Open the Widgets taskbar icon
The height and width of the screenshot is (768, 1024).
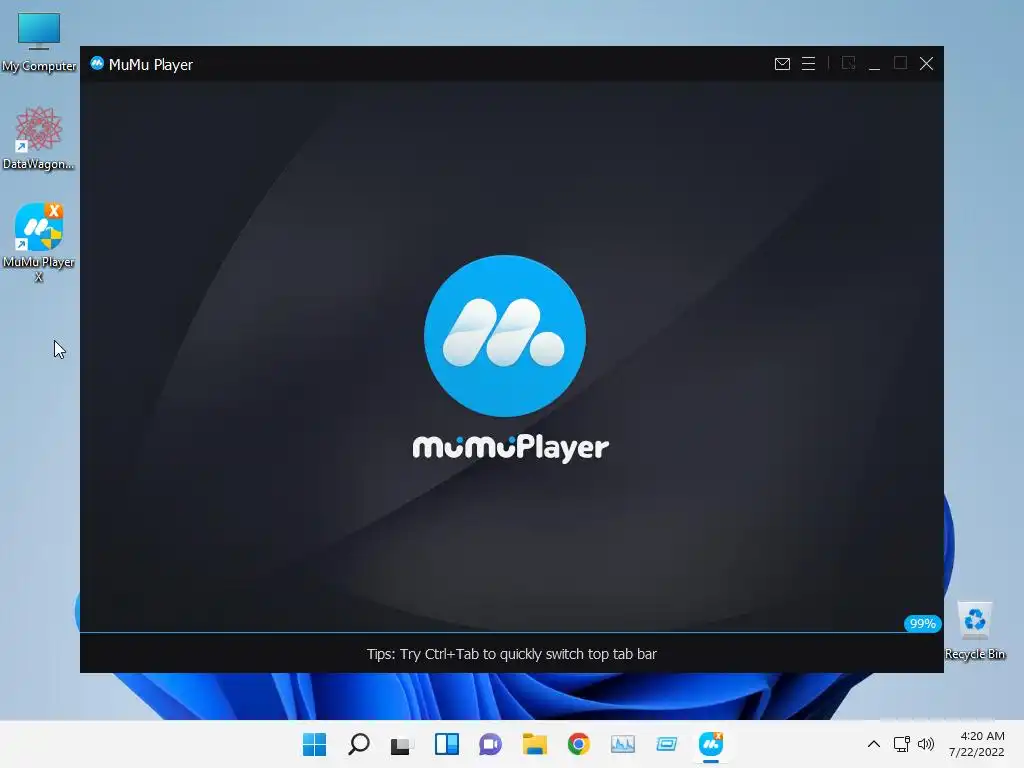point(447,744)
